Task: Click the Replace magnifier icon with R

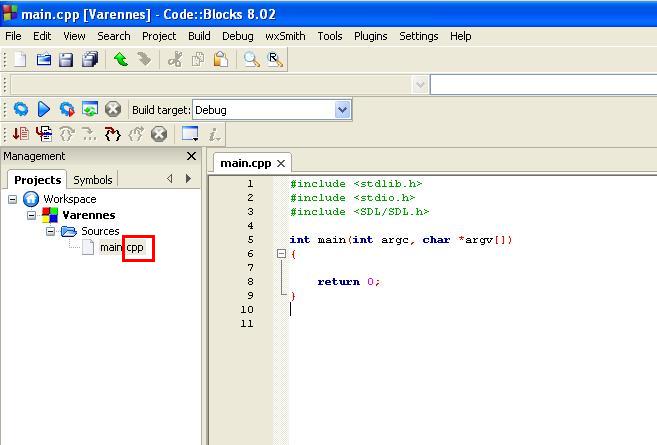Action: click(x=275, y=60)
